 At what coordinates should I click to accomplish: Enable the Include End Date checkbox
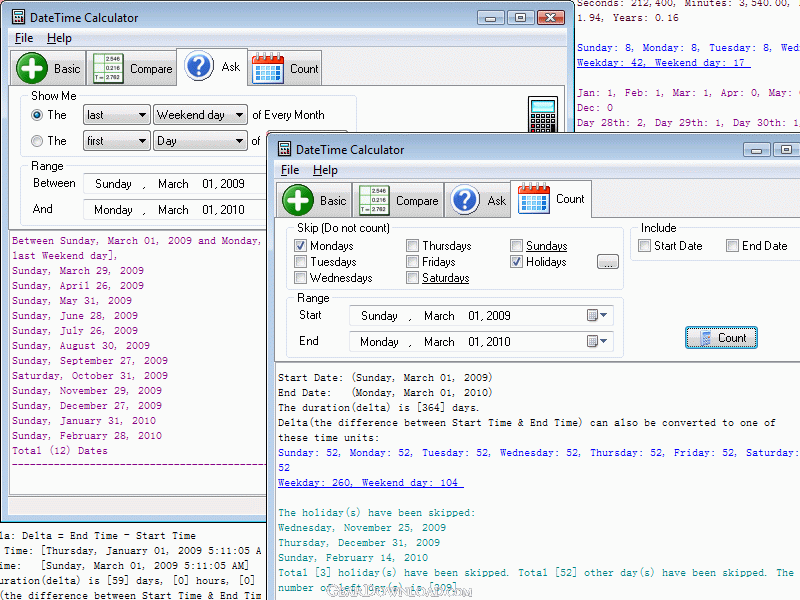(732, 246)
